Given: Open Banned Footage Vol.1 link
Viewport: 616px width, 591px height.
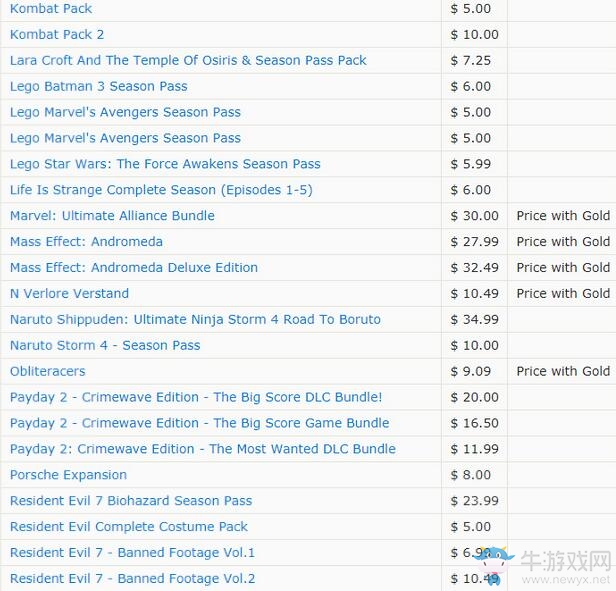Looking at the screenshot, I should tap(132, 553).
